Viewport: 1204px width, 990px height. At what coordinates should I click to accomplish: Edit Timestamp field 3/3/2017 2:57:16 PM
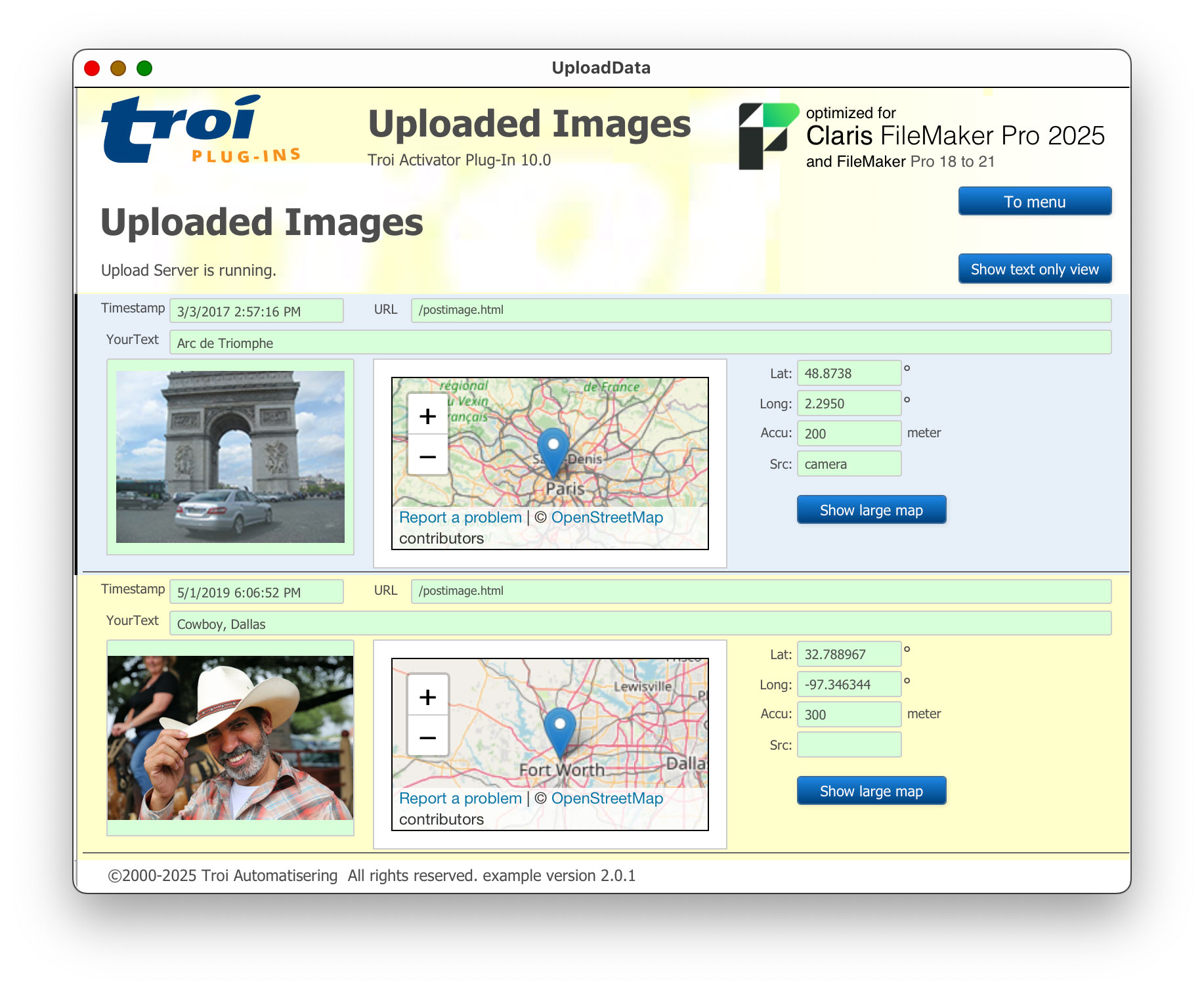tap(256, 311)
